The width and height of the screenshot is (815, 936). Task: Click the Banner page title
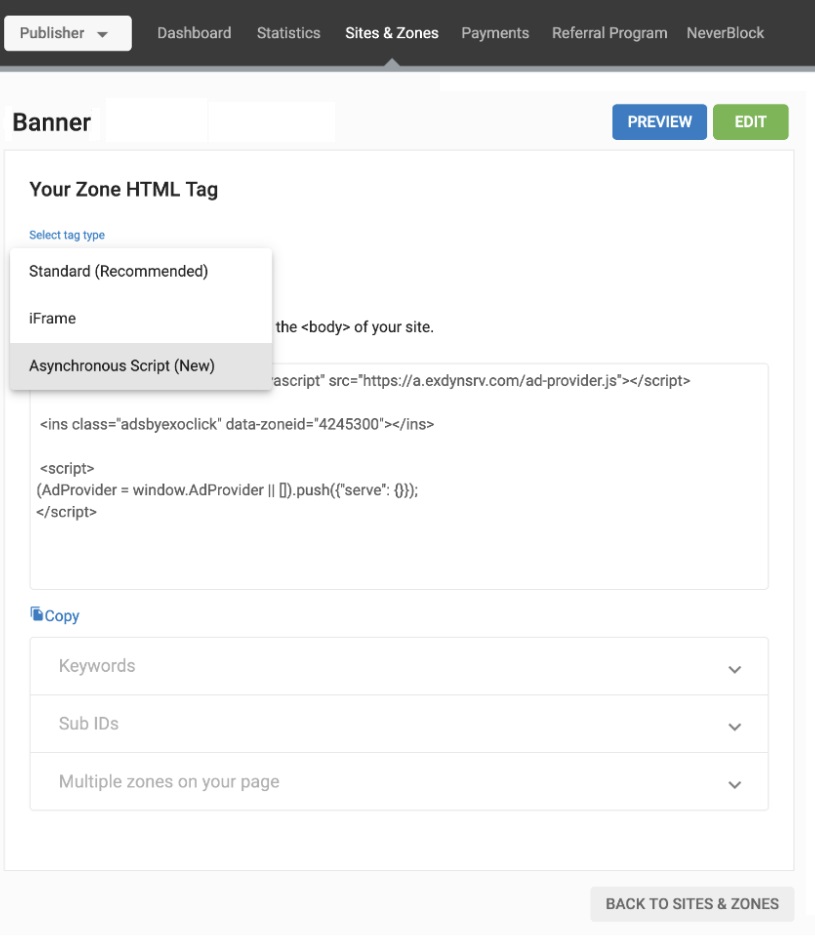point(52,122)
